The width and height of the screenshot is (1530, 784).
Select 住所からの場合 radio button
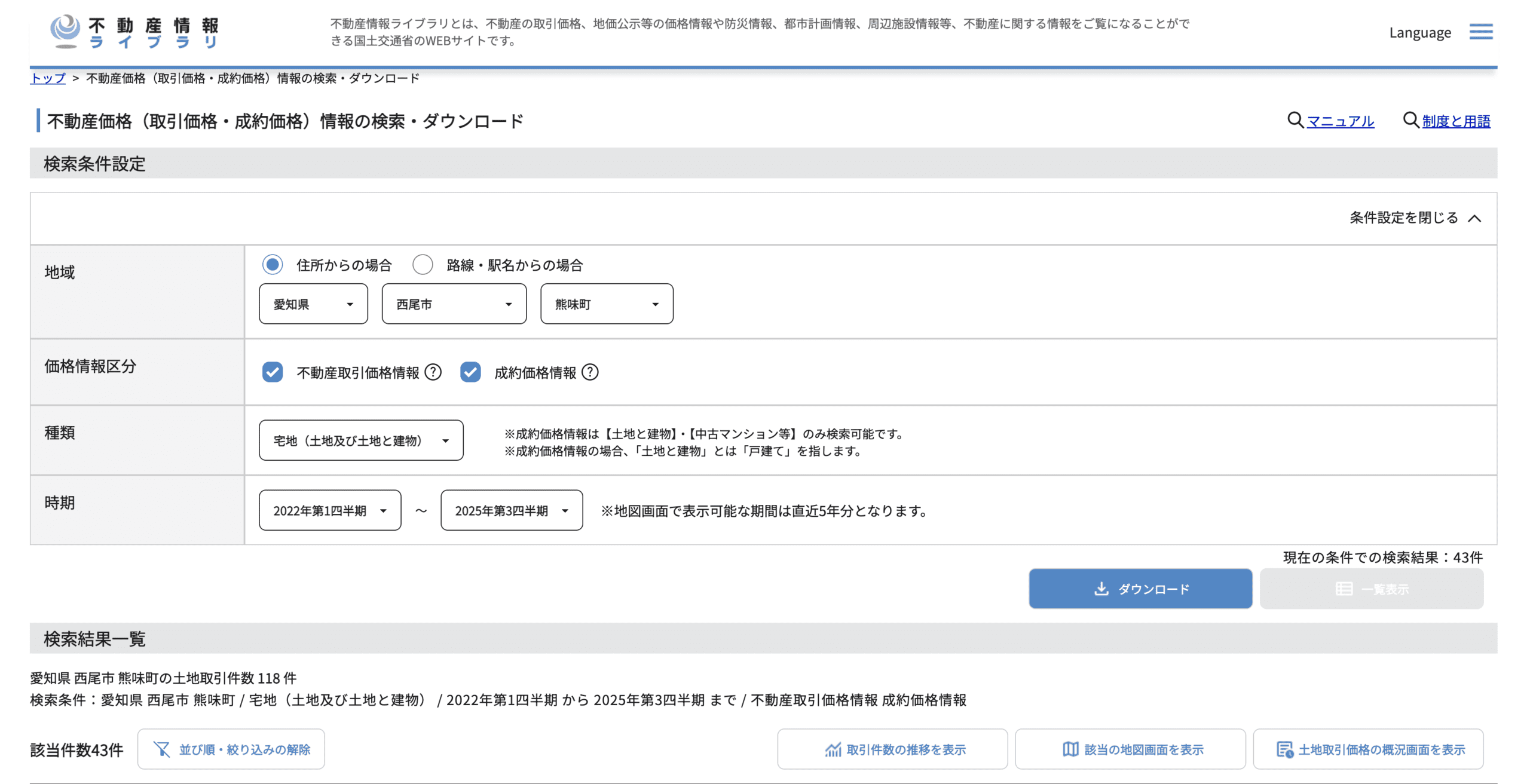click(273, 264)
